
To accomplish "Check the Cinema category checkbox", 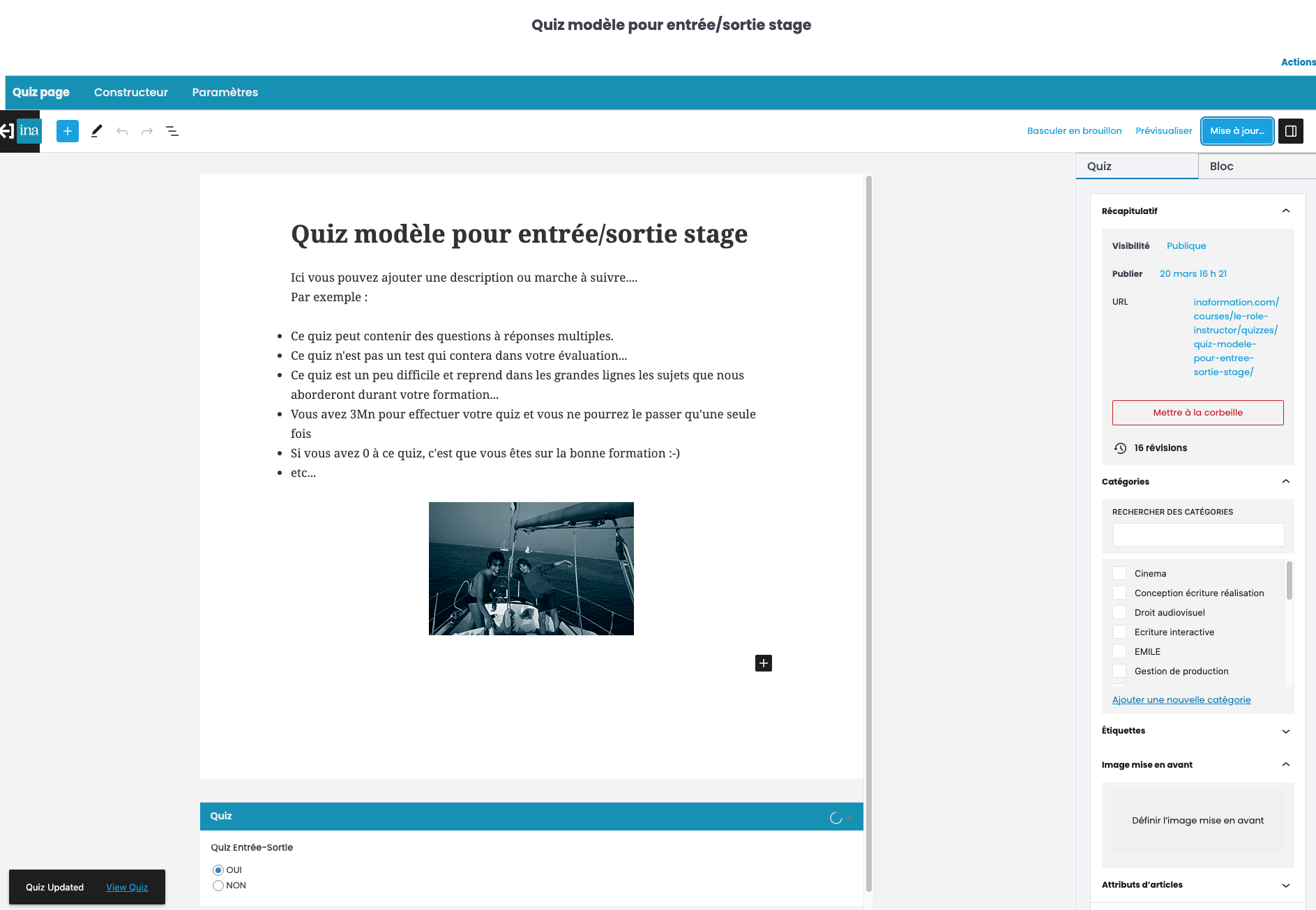I will 1119,573.
